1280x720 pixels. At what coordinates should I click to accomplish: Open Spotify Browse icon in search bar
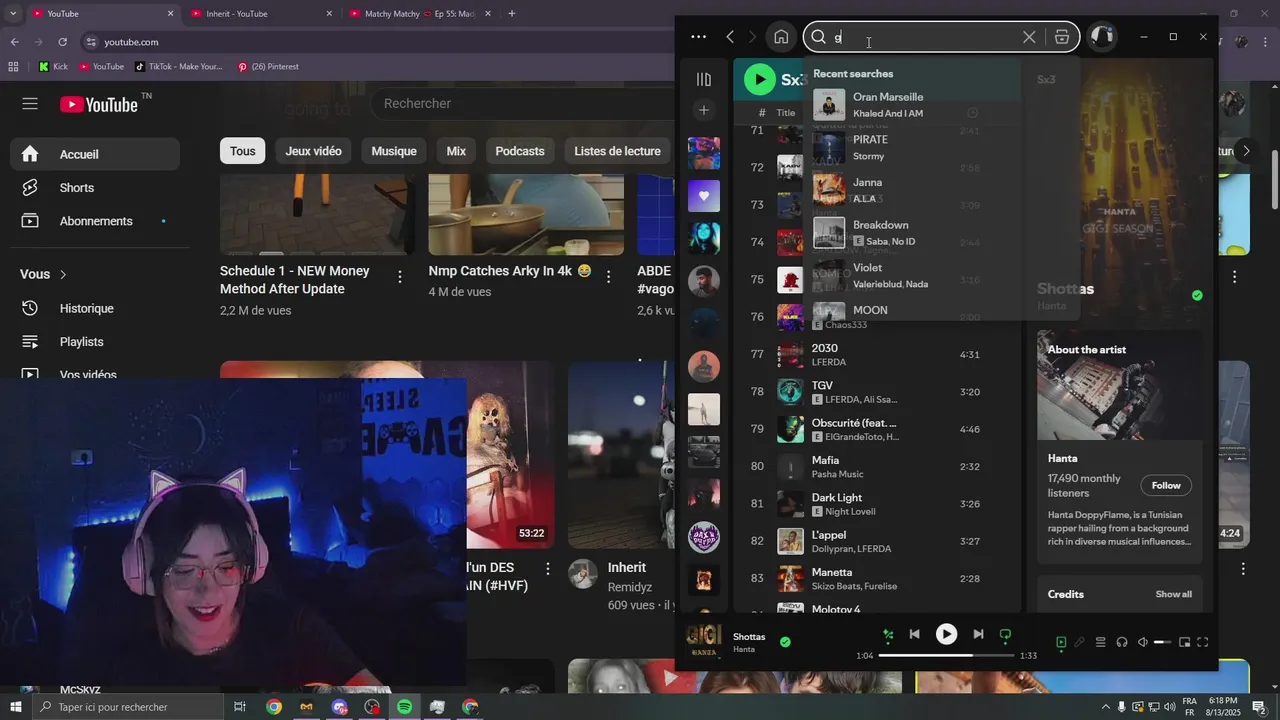1062,37
